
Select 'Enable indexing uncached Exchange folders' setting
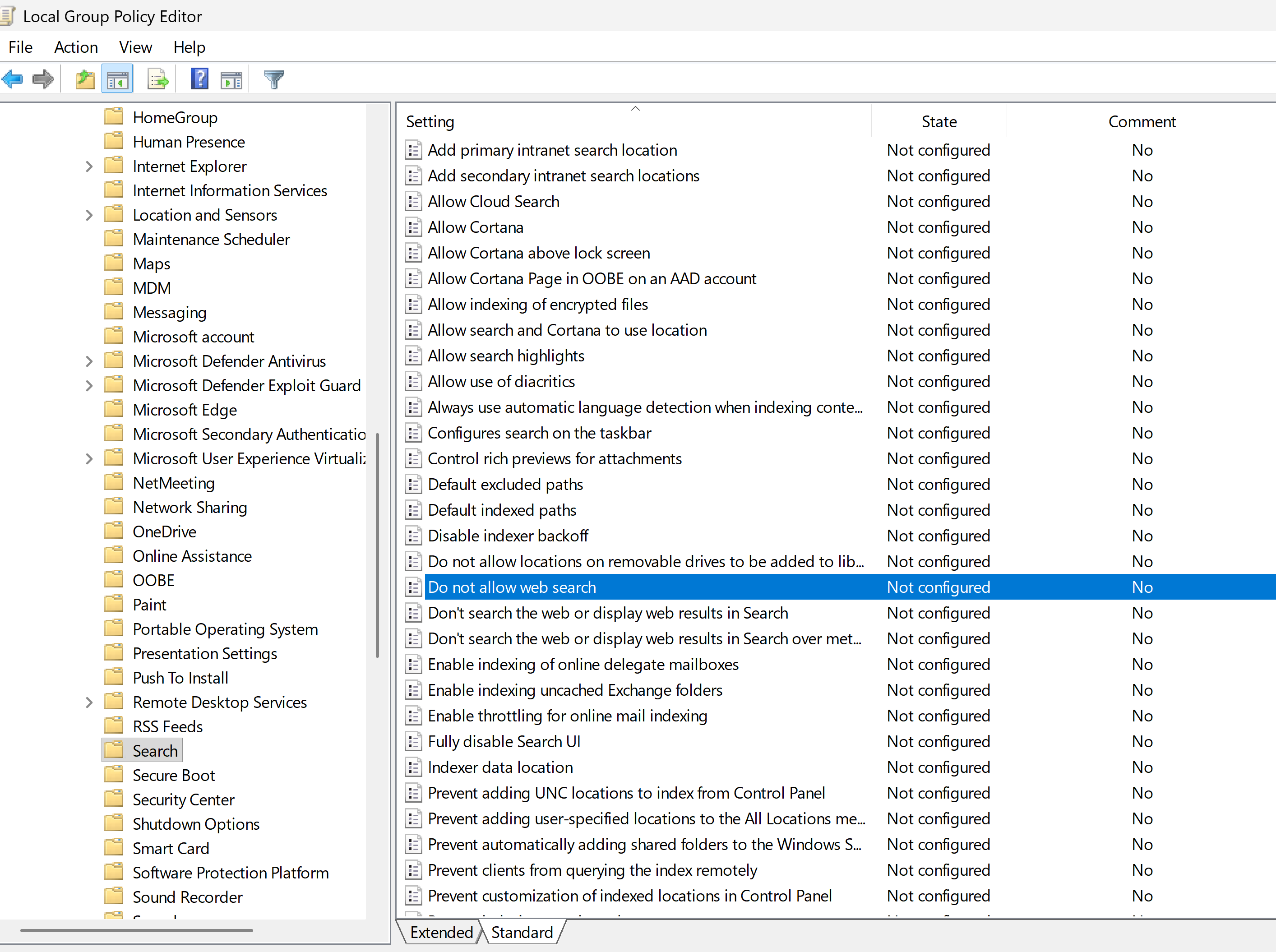coord(574,690)
